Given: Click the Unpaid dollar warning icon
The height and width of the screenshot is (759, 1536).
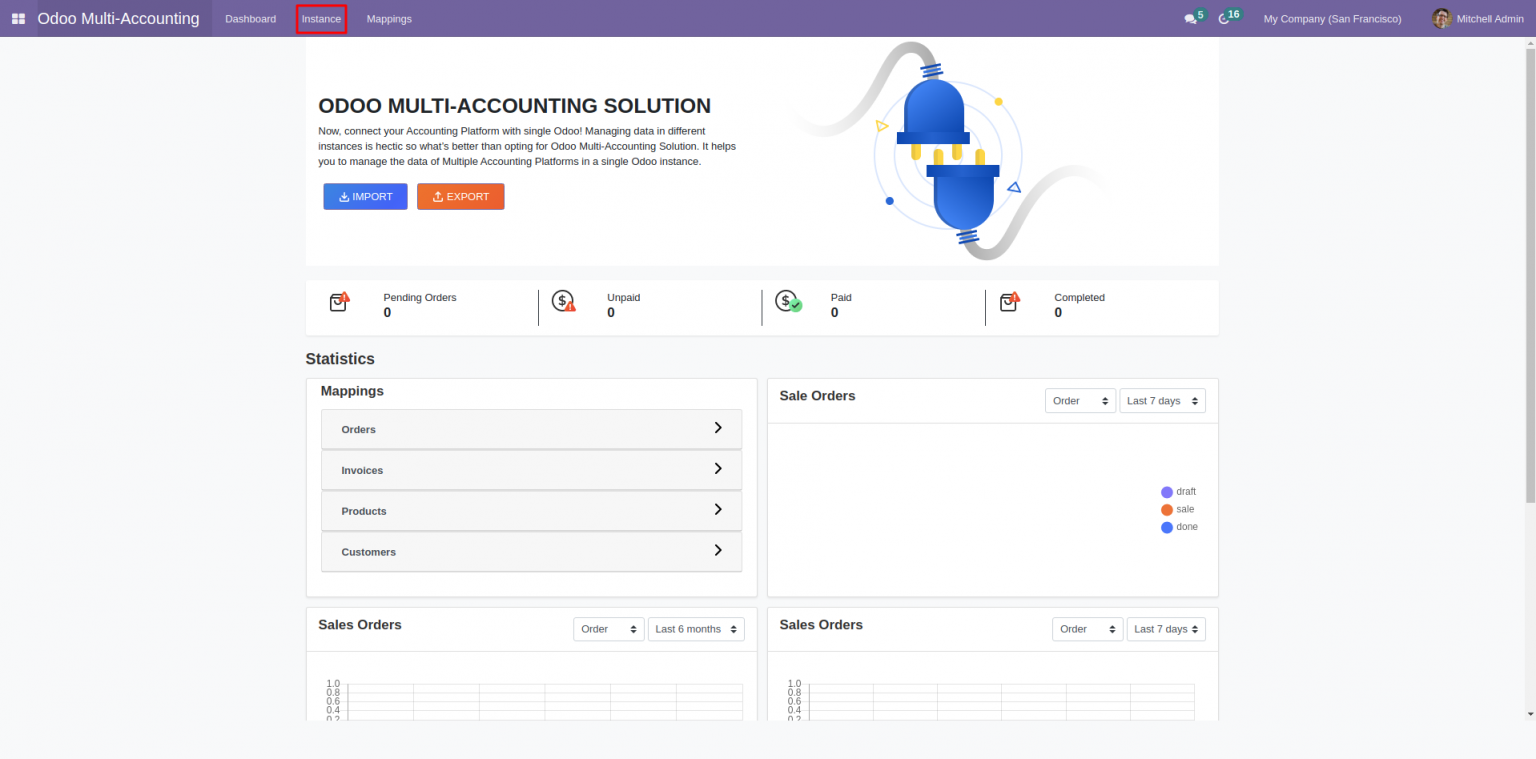Looking at the screenshot, I should [564, 301].
